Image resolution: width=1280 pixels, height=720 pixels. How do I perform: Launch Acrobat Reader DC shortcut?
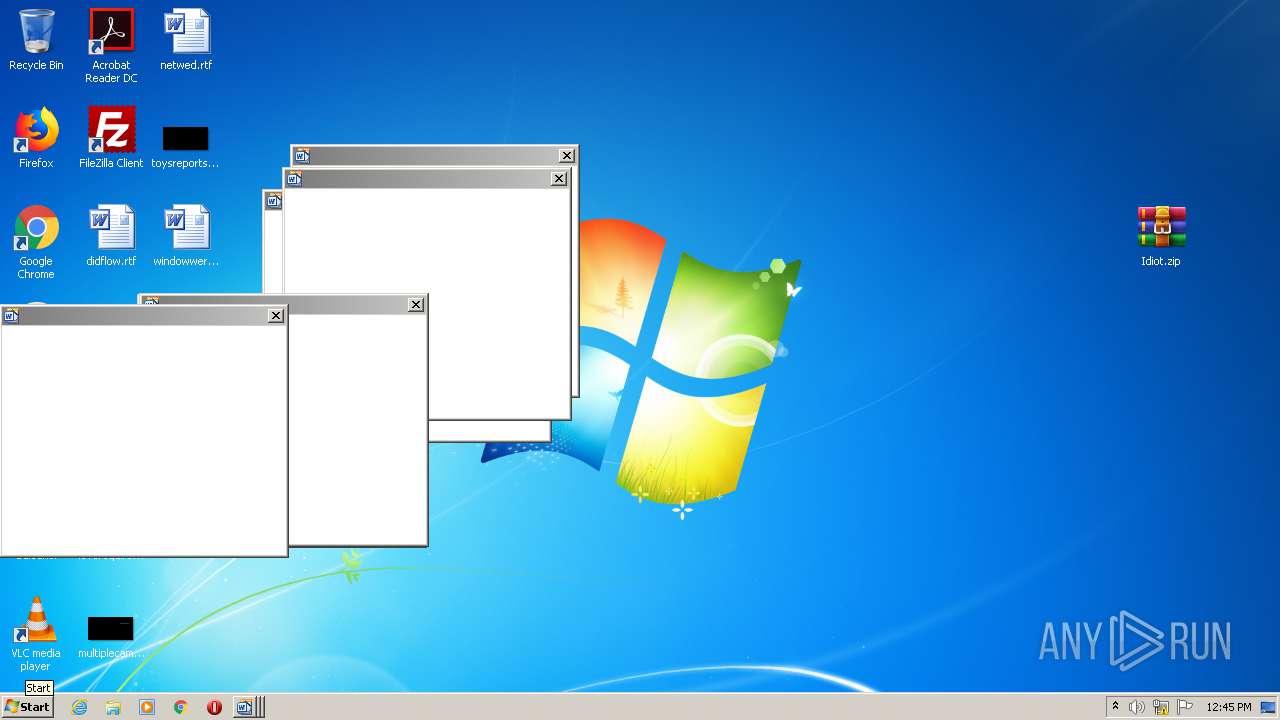tap(111, 46)
